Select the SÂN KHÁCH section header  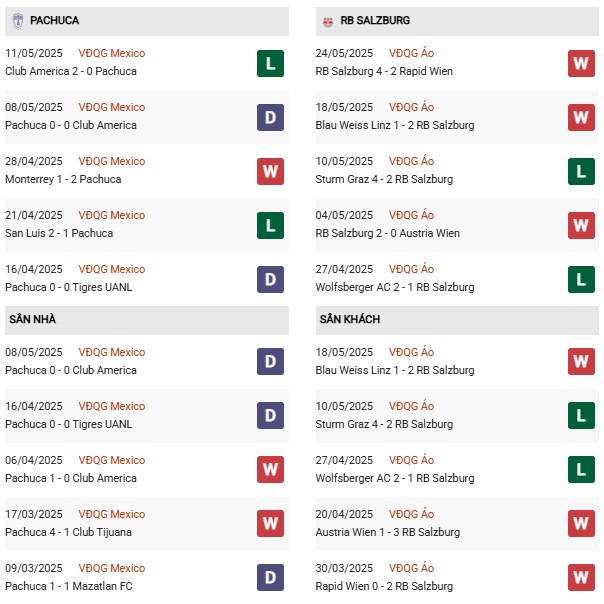tap(350, 319)
